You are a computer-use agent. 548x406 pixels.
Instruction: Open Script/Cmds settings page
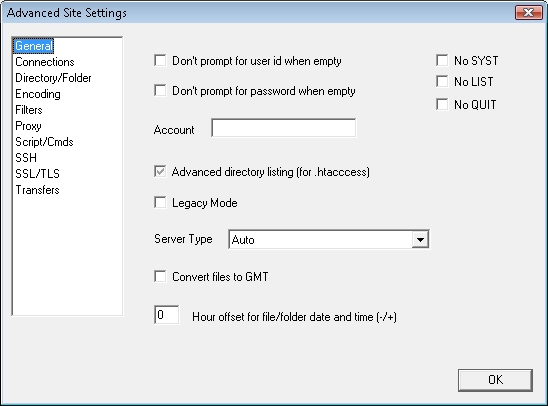(x=44, y=142)
